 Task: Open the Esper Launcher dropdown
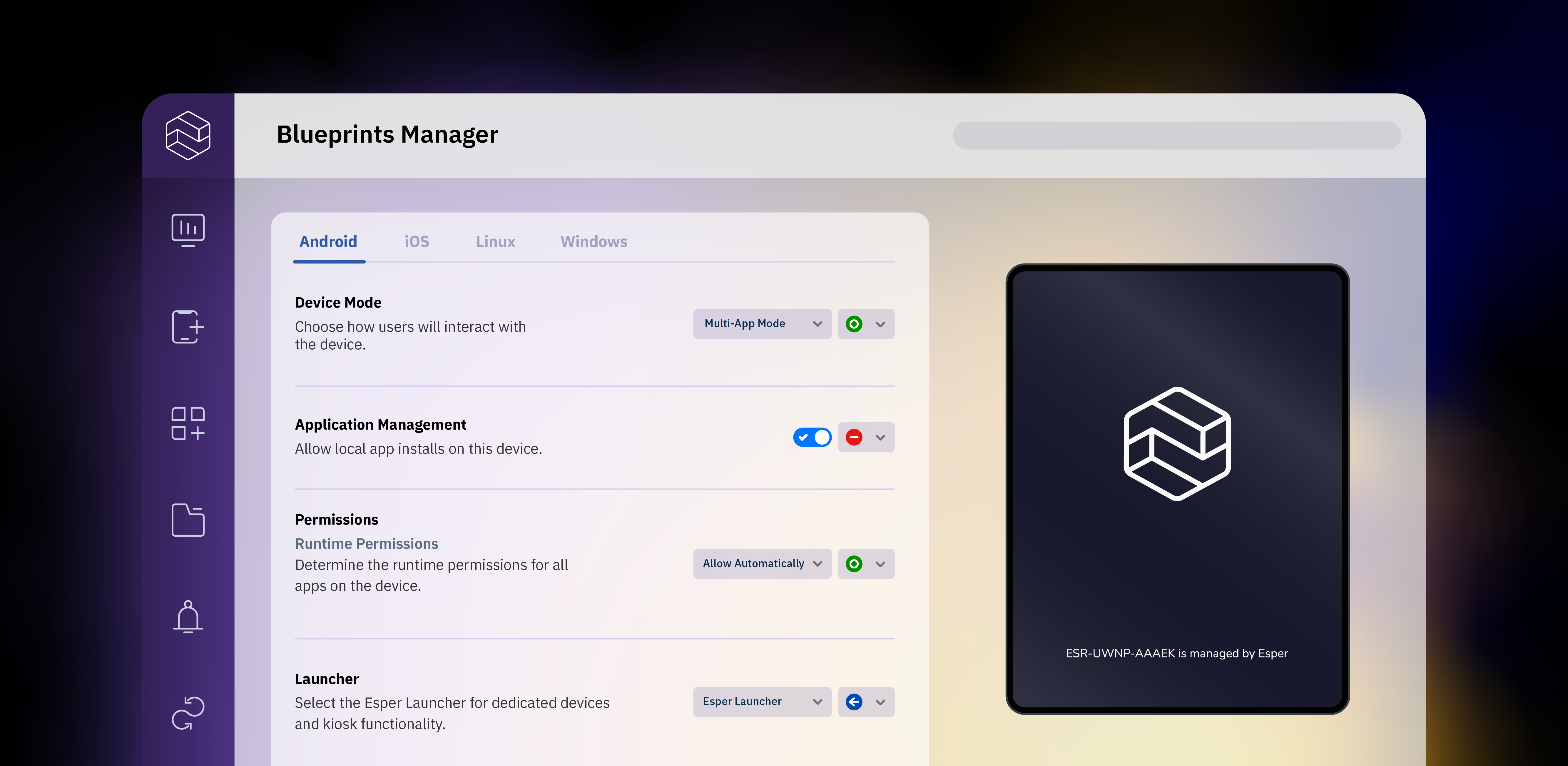click(762, 702)
